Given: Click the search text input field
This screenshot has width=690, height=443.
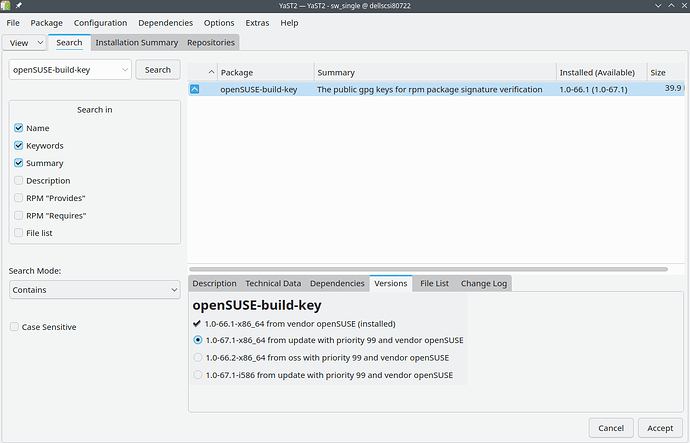Looking at the screenshot, I should pos(66,70).
